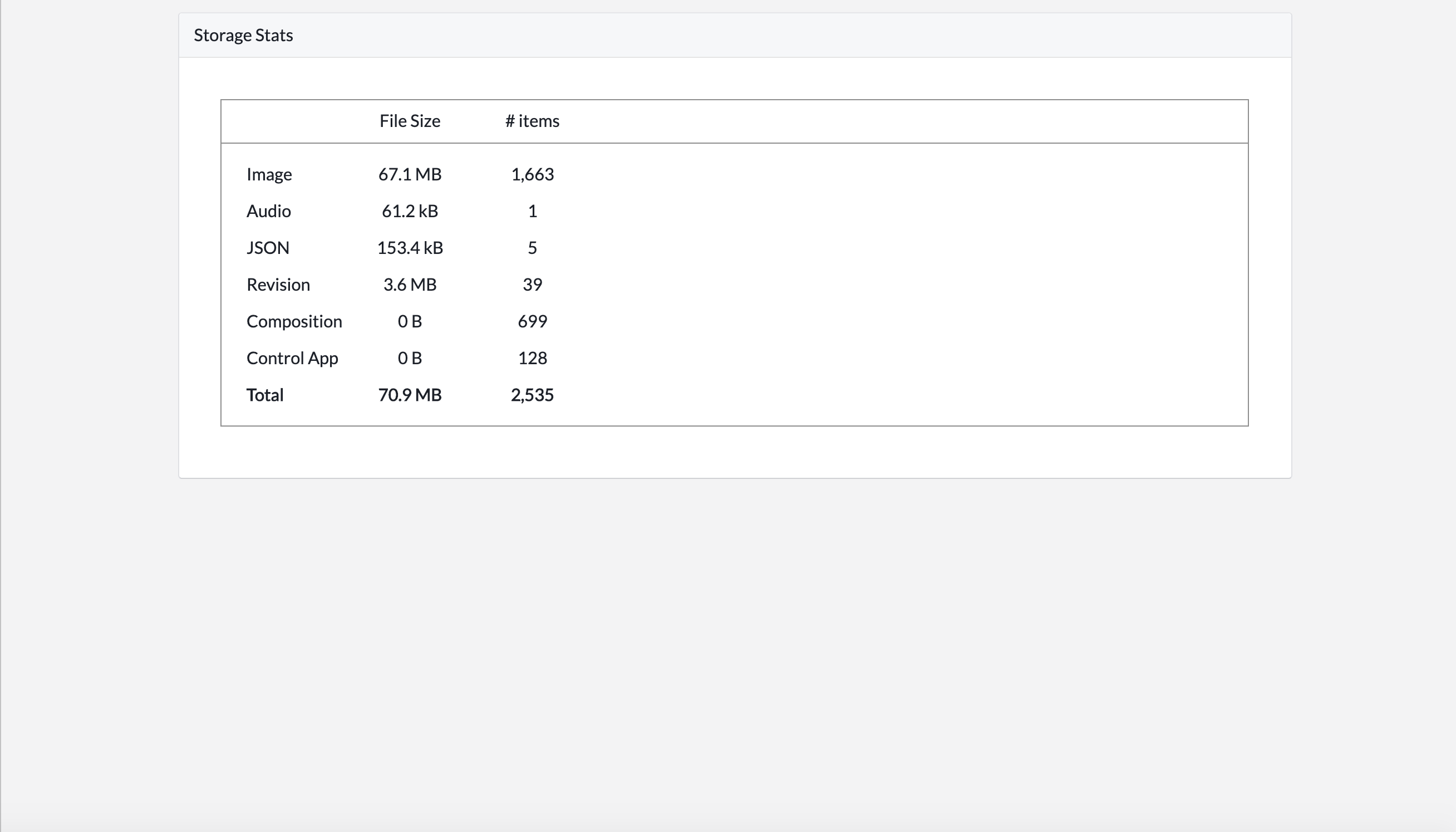This screenshot has width=1456, height=832.
Task: Select the JSON row label
Action: 268,247
